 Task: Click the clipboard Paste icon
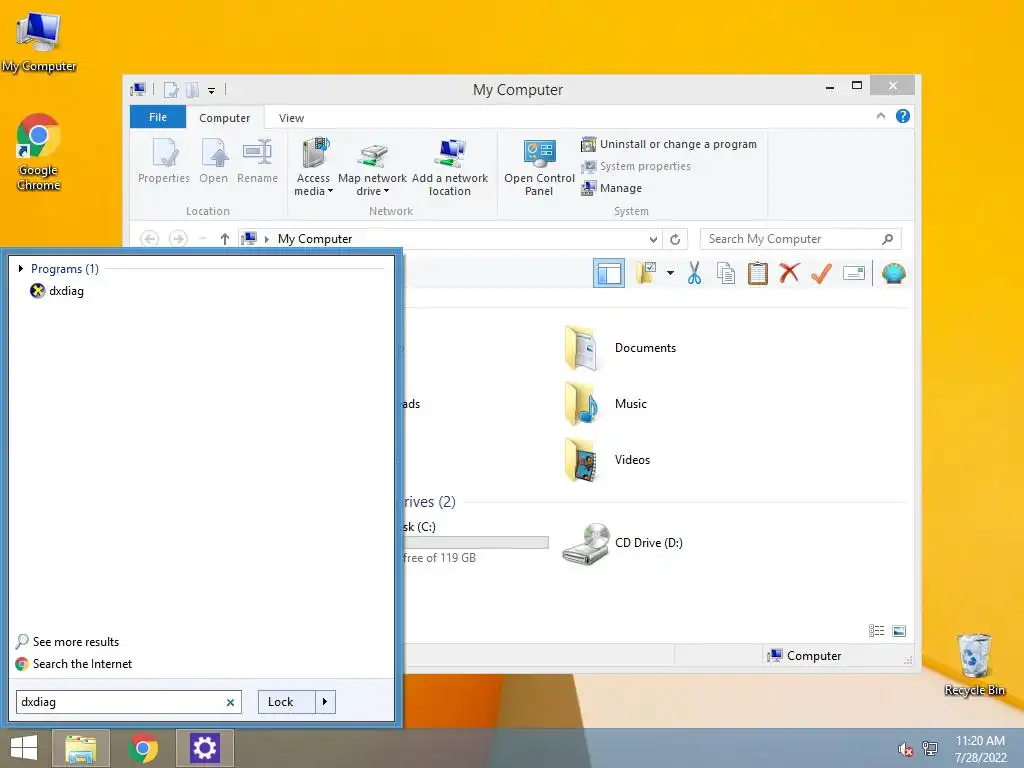[758, 273]
